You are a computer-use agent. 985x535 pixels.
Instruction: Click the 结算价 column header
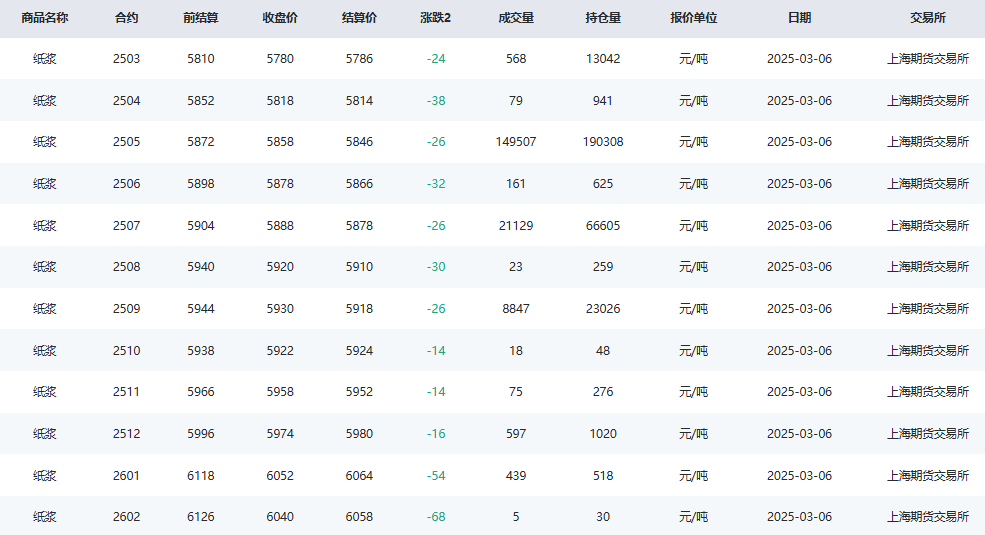pos(359,18)
